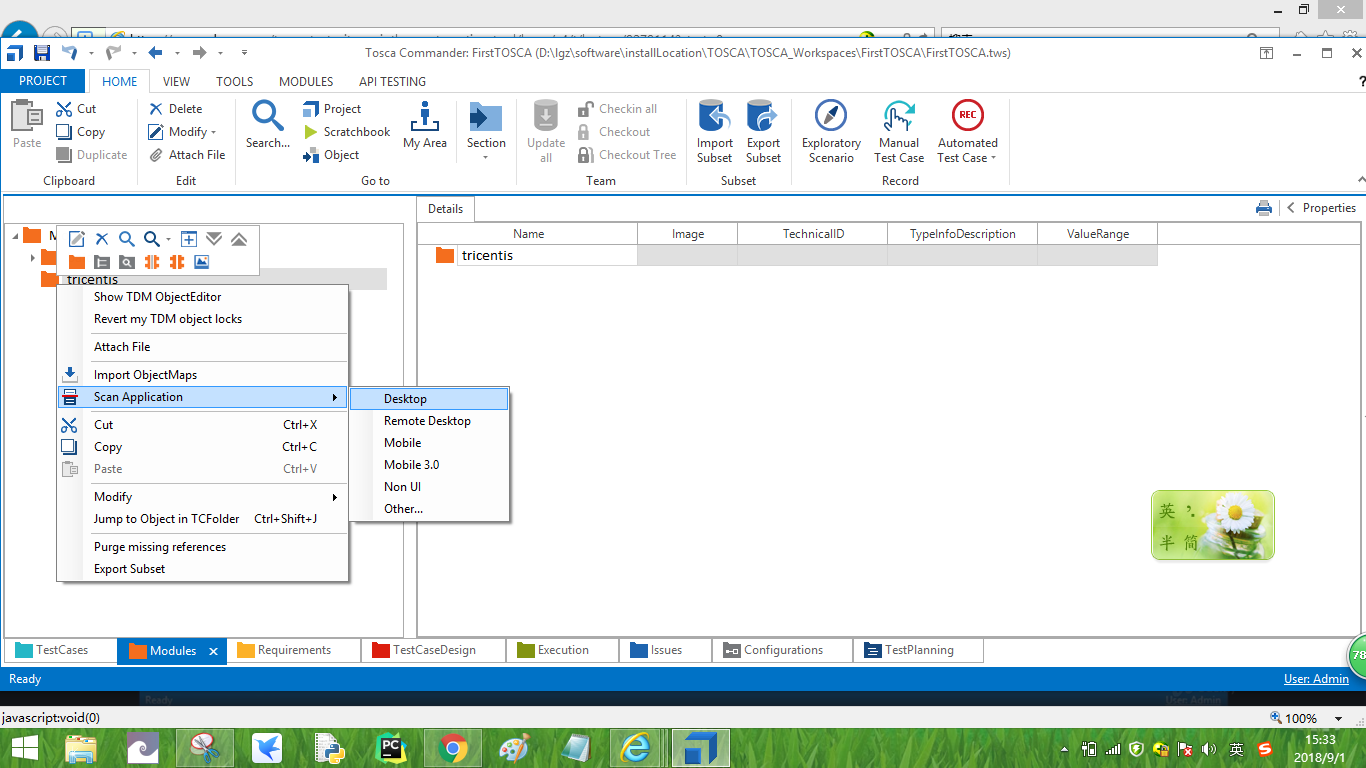
Task: Click the first magnifier search icon in mini toolbar
Action: [127, 239]
